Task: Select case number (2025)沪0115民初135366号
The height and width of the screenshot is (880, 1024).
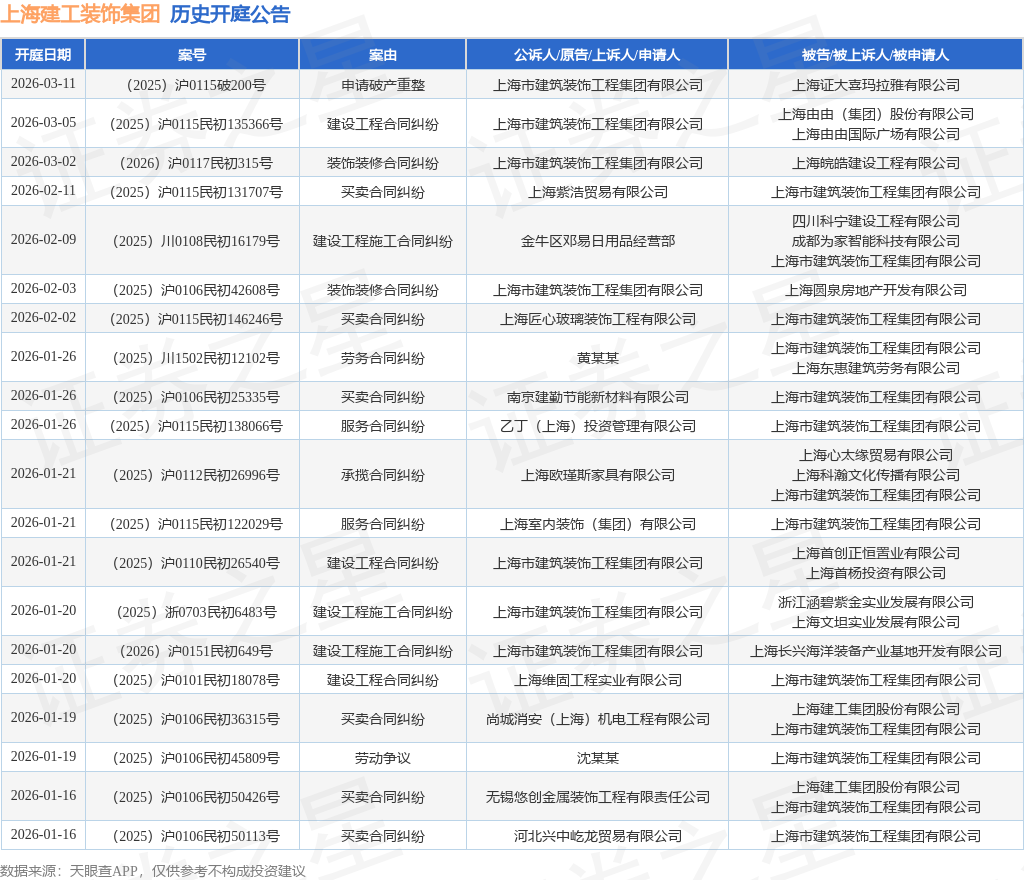Action: pyautogui.click(x=196, y=124)
